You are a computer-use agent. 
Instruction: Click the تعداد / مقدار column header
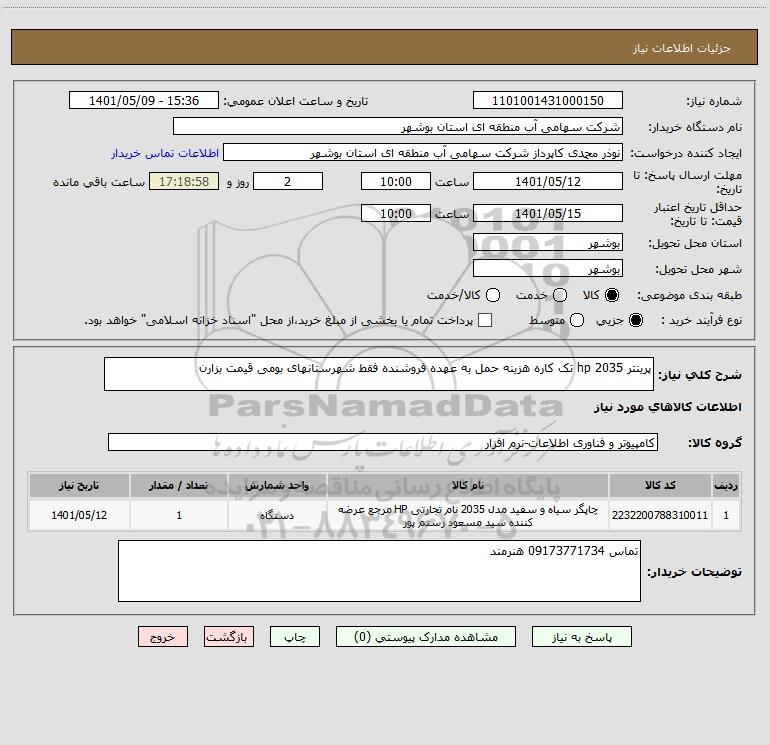(179, 485)
